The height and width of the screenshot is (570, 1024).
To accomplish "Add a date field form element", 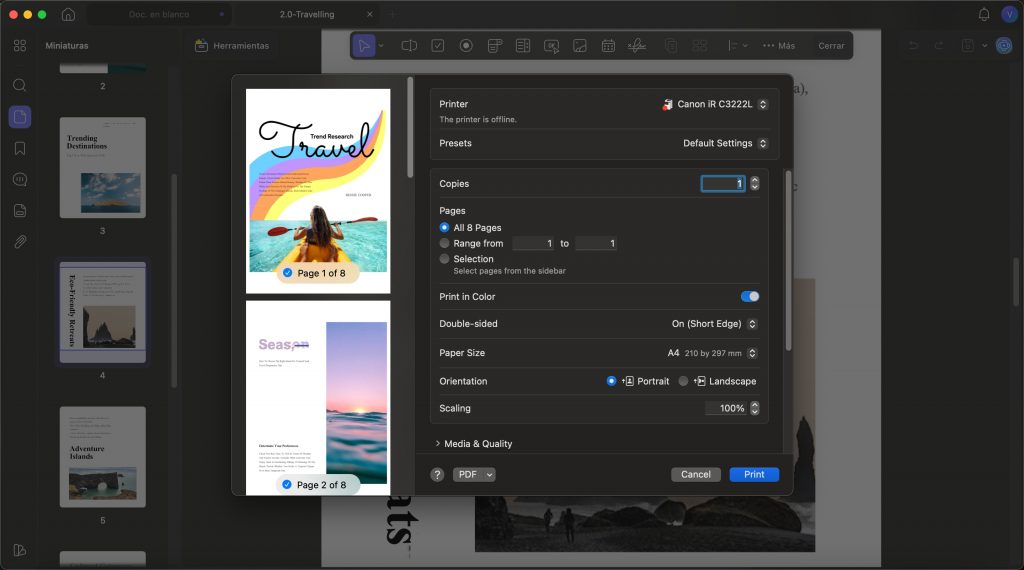I will click(x=608, y=46).
